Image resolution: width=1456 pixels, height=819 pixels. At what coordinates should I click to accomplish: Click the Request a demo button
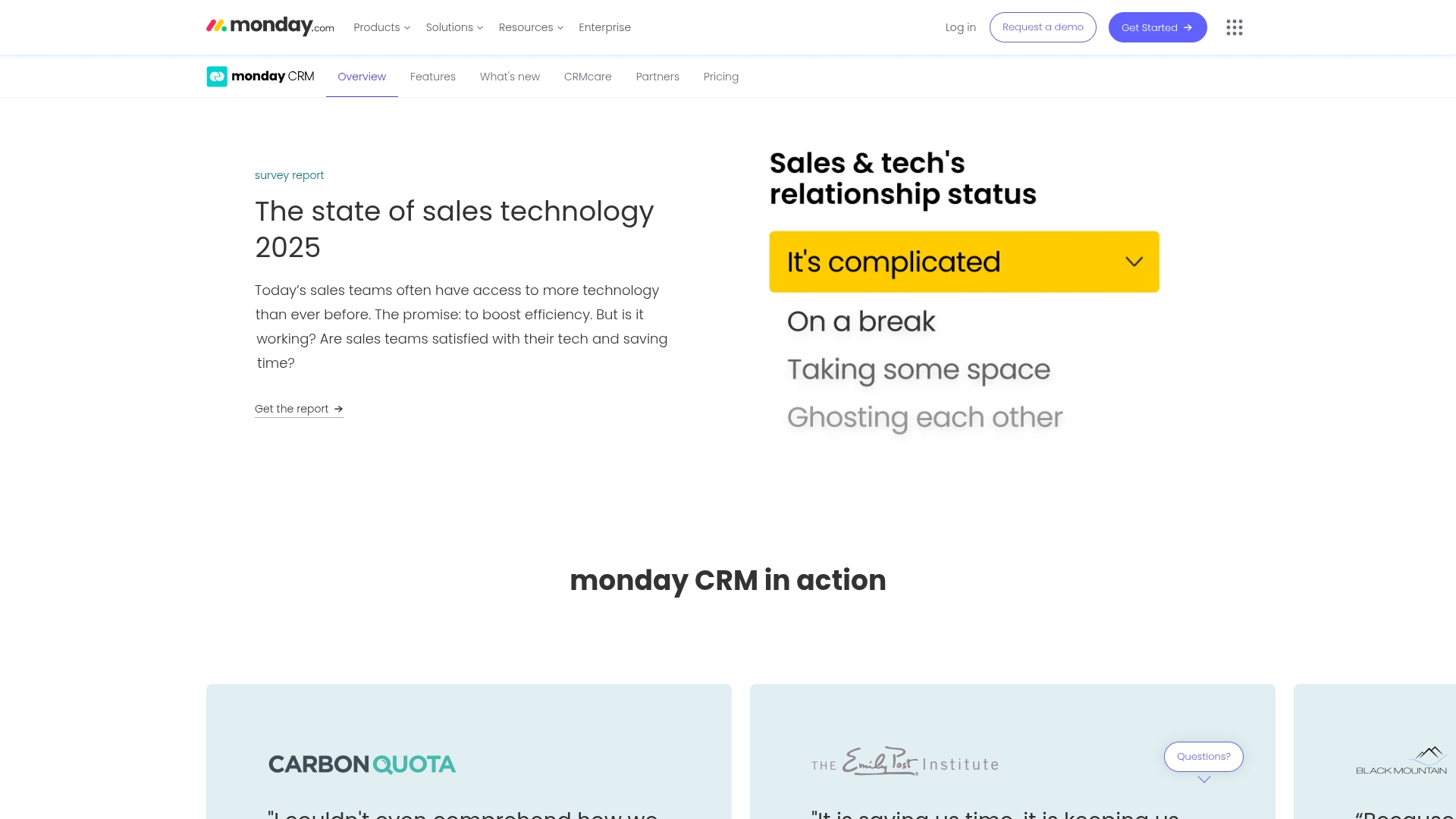[1043, 27]
